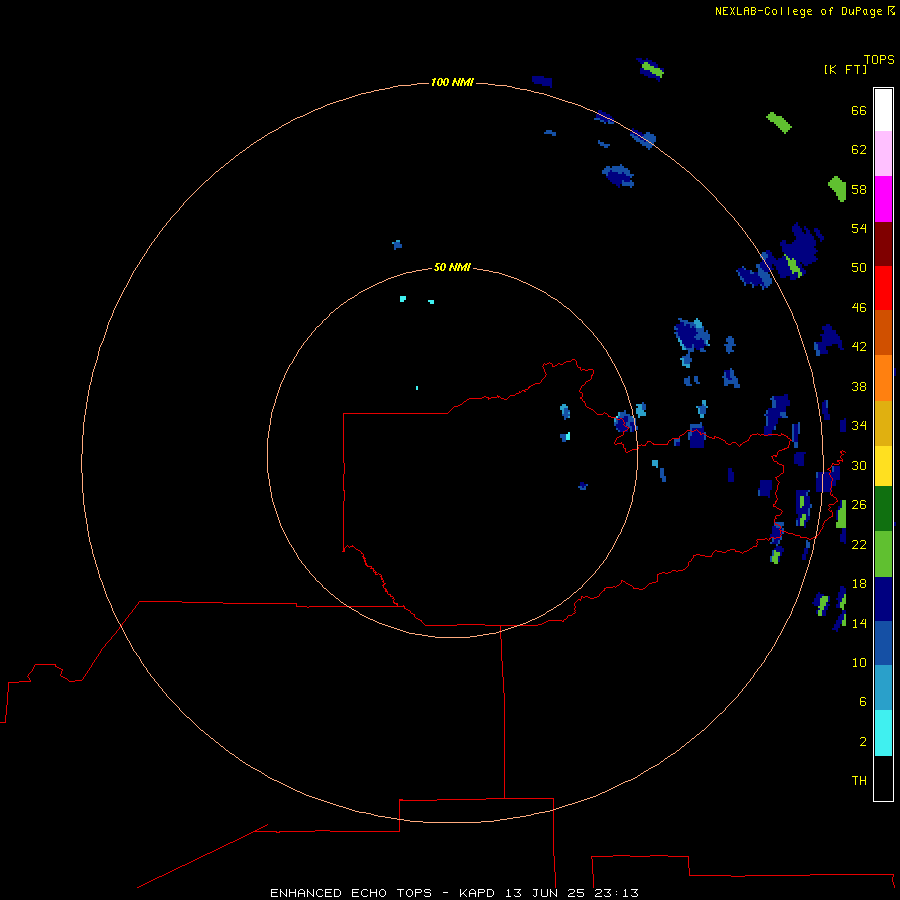Click the dark green 30 kft legend swatch
900x900 pixels.
point(883,509)
